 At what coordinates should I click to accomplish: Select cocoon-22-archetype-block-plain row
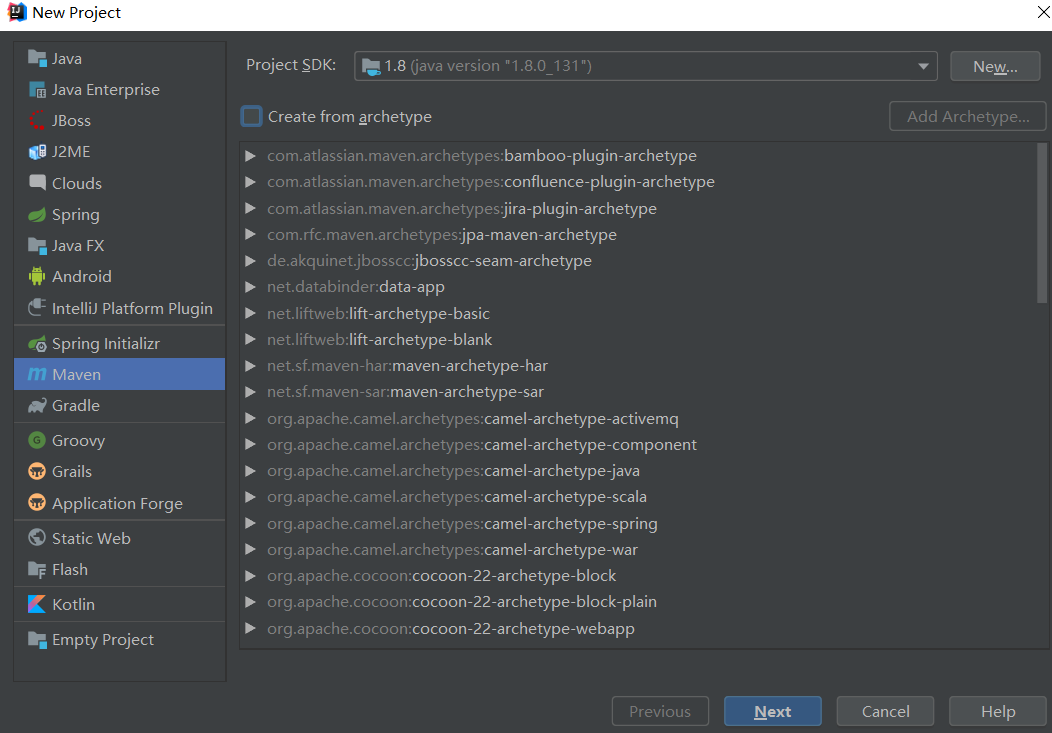pyautogui.click(x=638, y=602)
